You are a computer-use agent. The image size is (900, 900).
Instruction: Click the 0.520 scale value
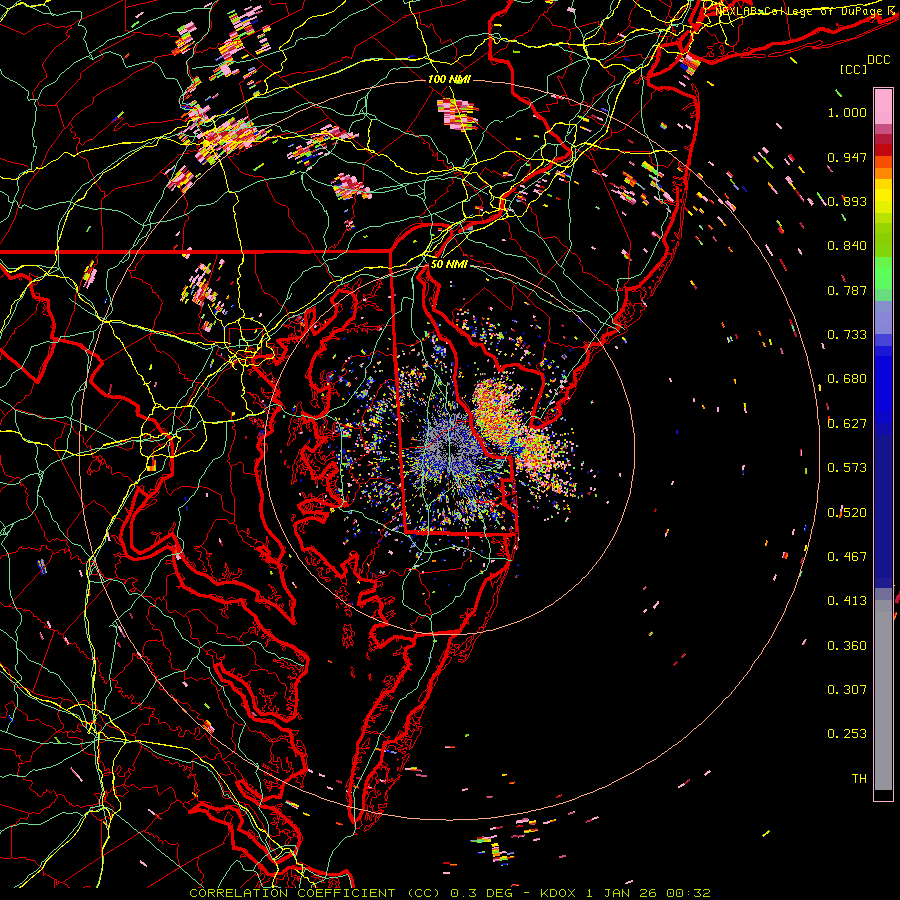(847, 513)
